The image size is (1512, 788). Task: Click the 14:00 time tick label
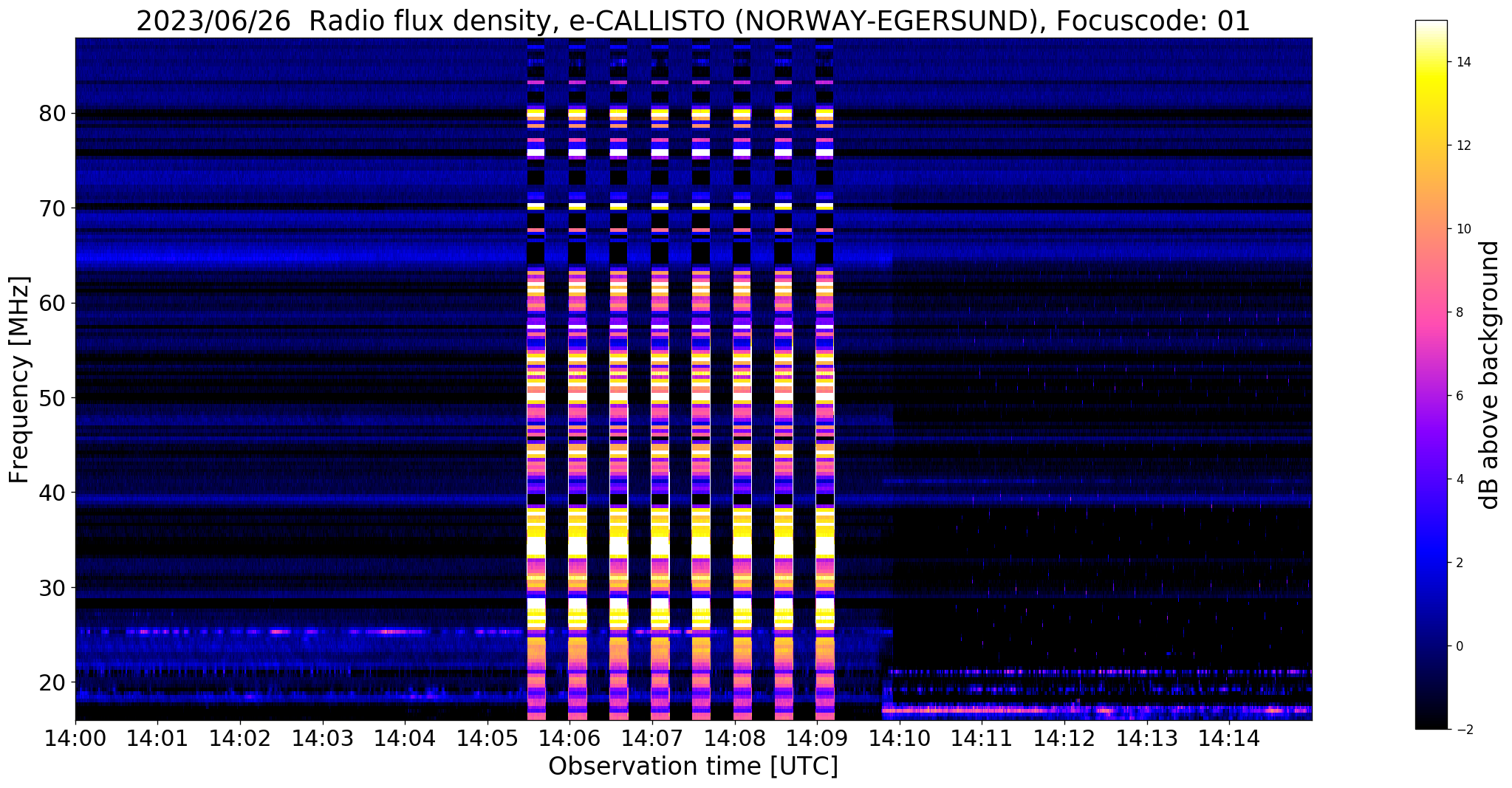coord(75,737)
